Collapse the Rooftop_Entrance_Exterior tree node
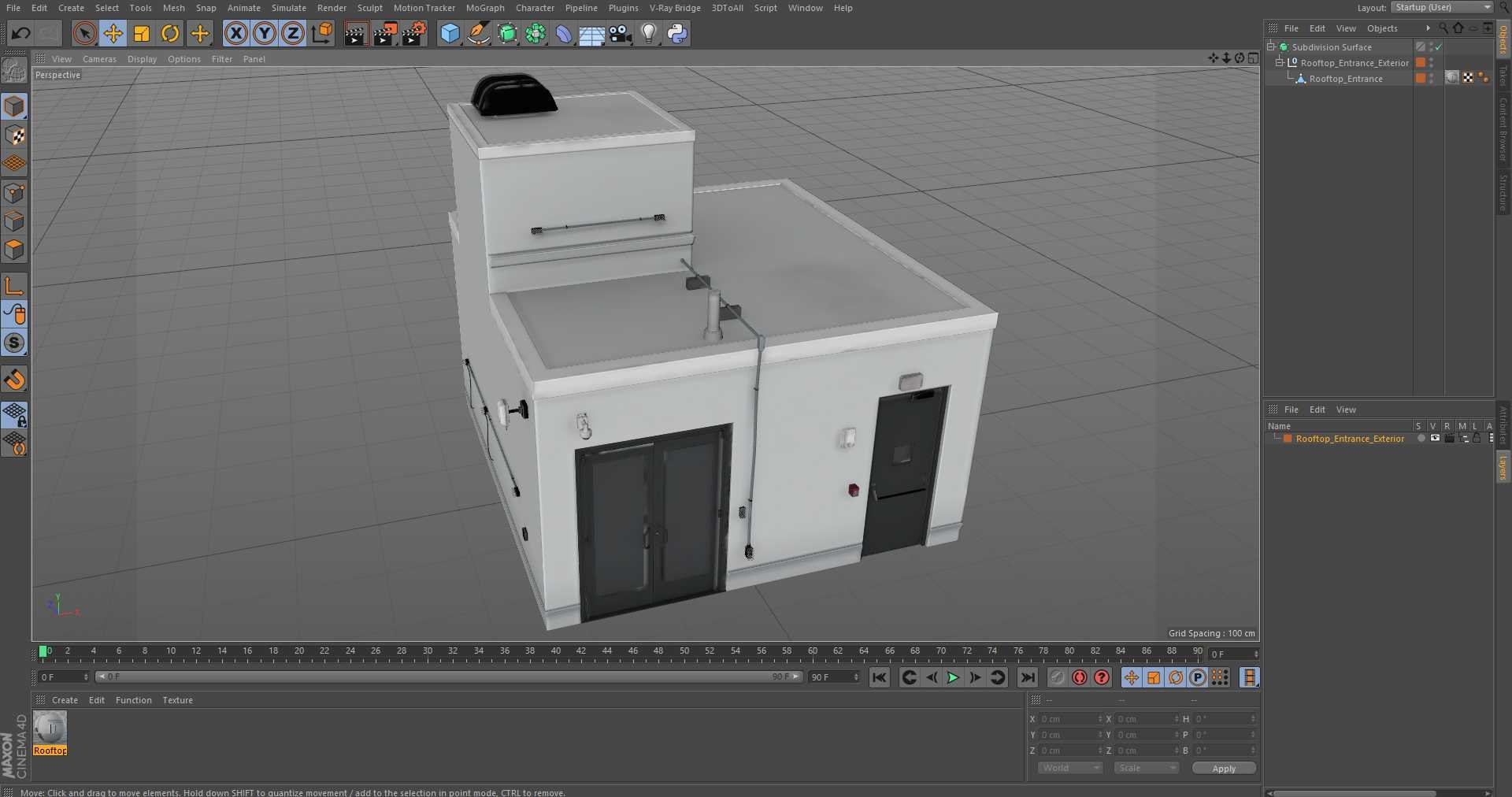The width and height of the screenshot is (1512, 797). point(1280,63)
